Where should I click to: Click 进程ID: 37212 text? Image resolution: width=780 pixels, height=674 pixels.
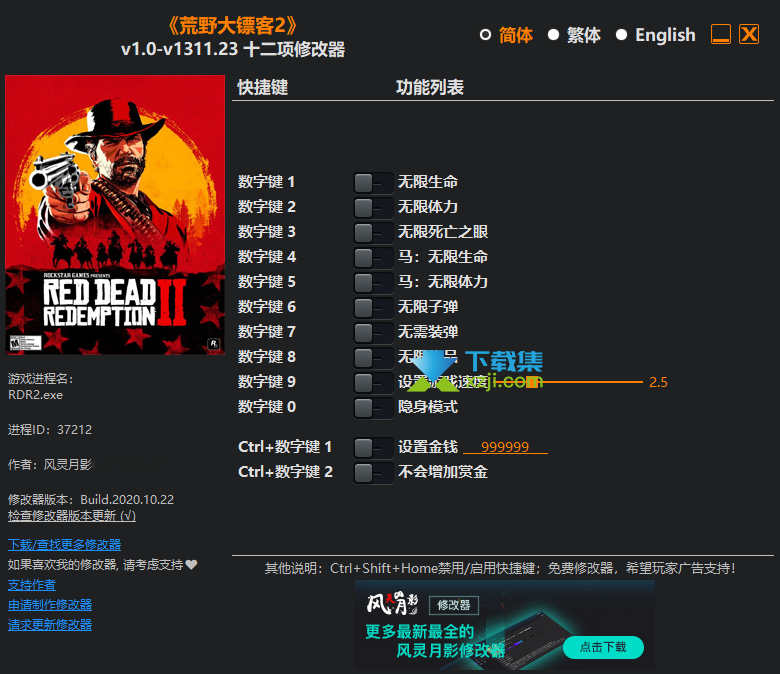tap(50, 430)
